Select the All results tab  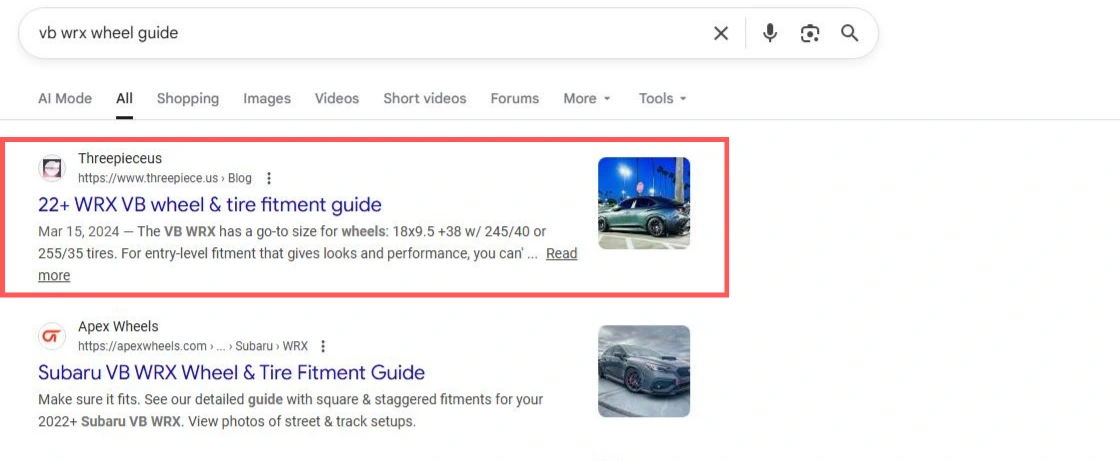point(124,99)
